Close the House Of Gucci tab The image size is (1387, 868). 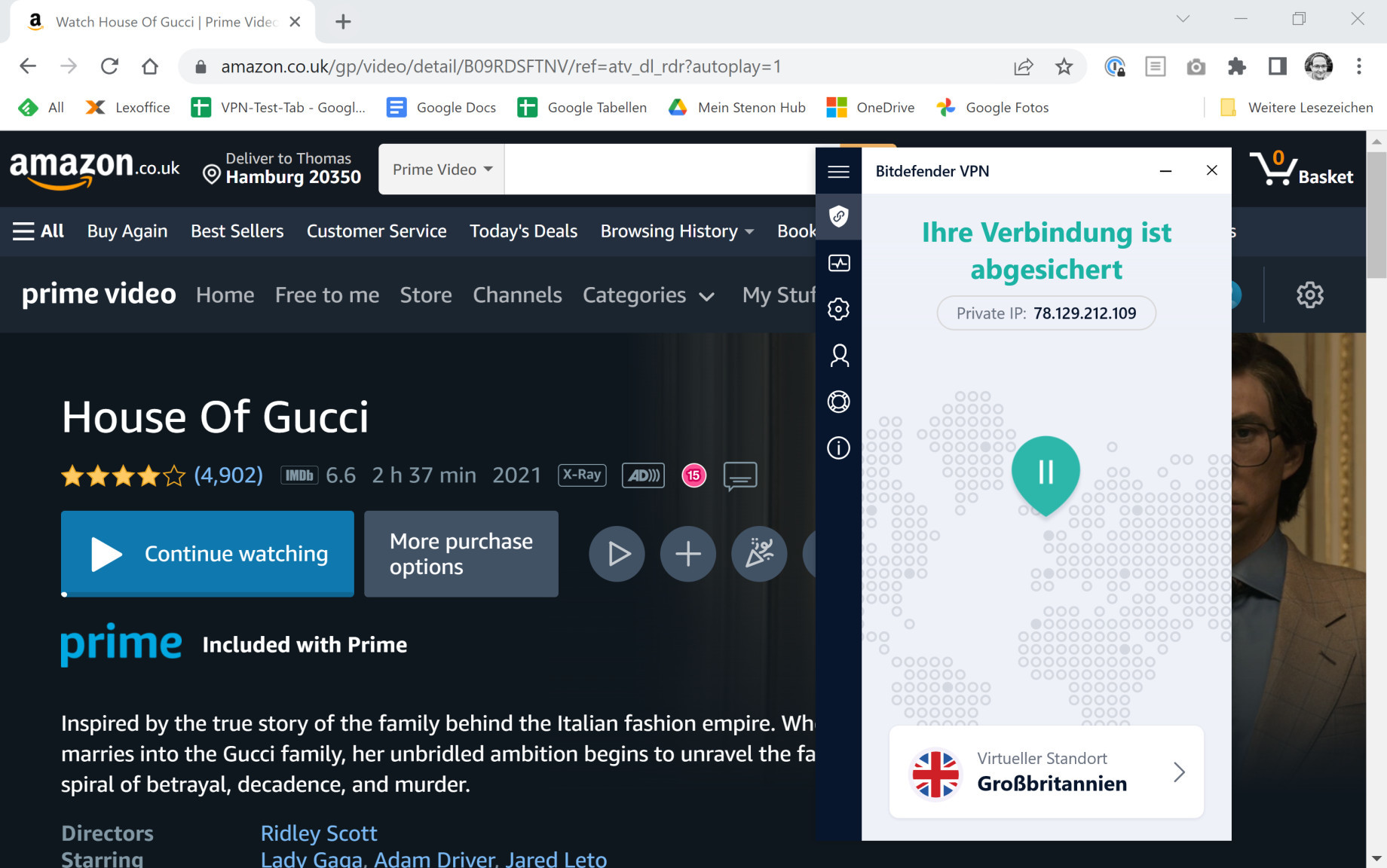click(295, 22)
